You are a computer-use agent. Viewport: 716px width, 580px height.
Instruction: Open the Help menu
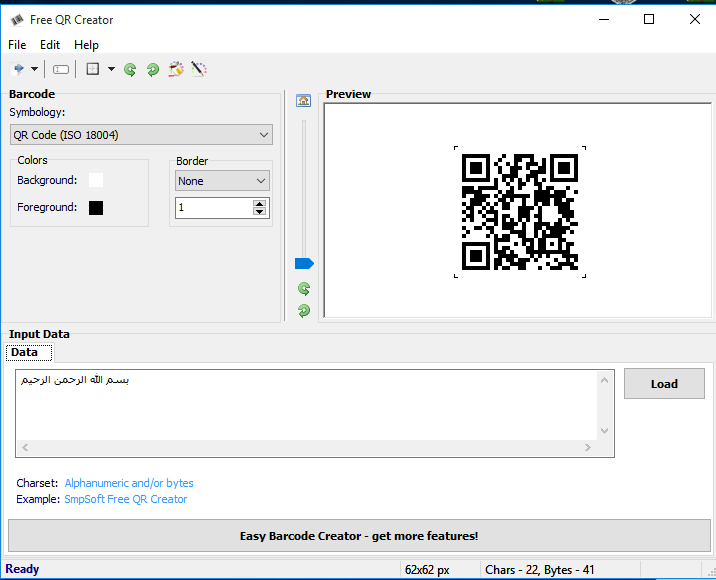pos(86,45)
